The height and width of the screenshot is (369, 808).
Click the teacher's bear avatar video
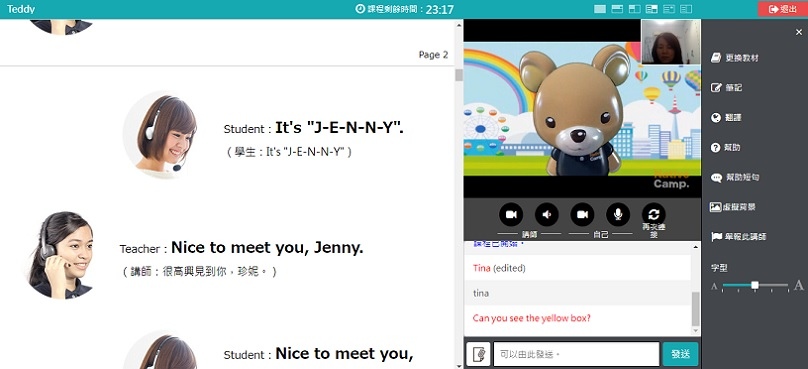577,109
